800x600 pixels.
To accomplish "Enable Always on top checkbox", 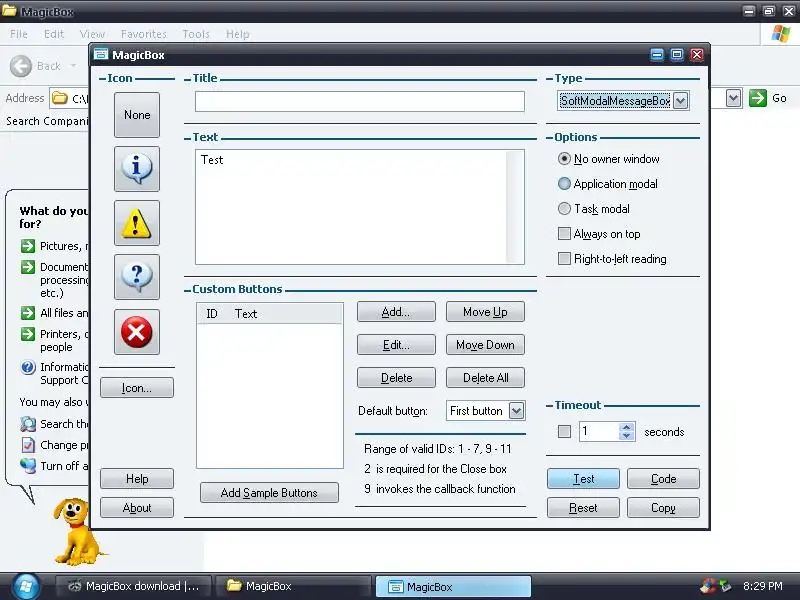I will coord(564,234).
